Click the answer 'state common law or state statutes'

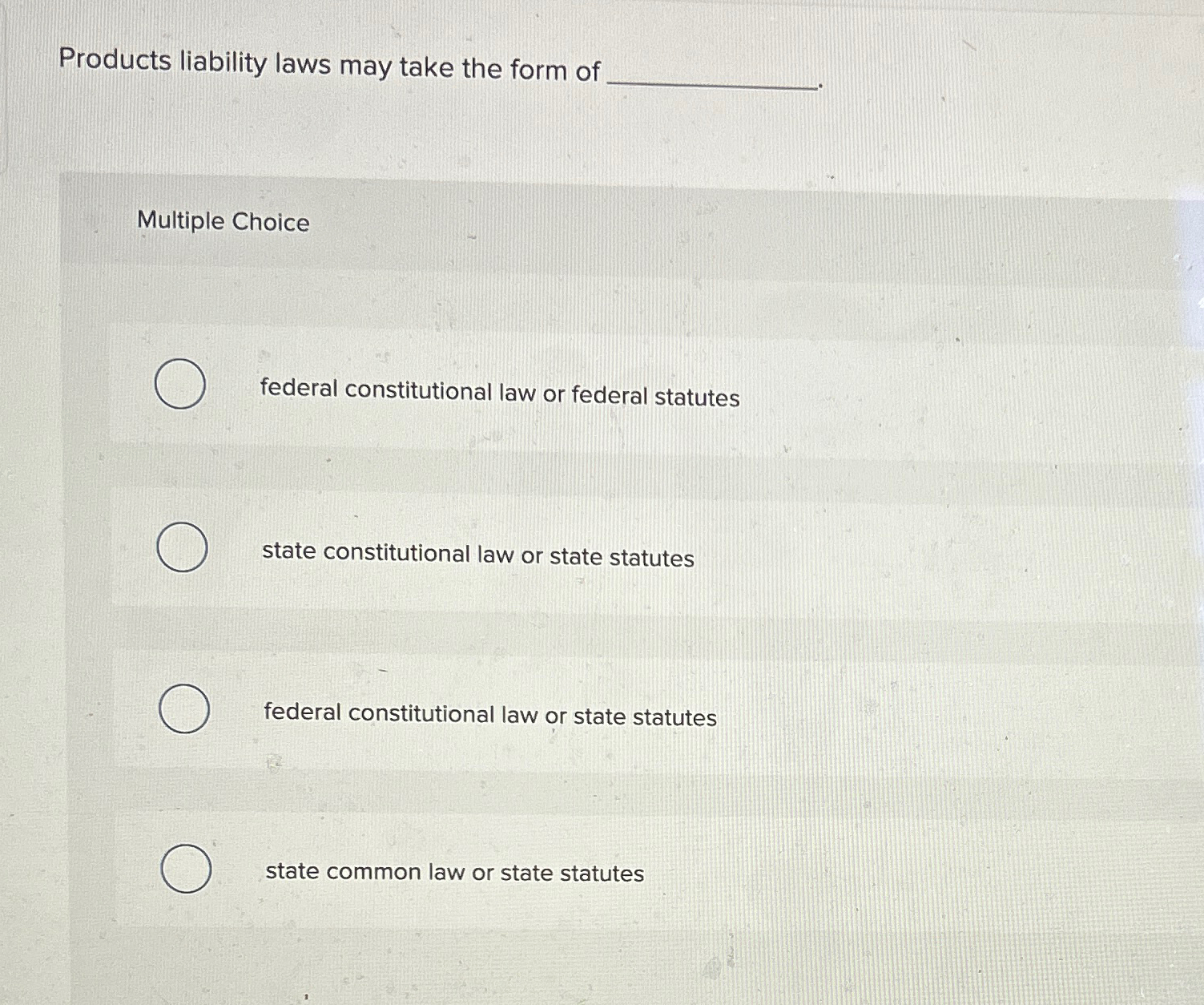point(453,873)
